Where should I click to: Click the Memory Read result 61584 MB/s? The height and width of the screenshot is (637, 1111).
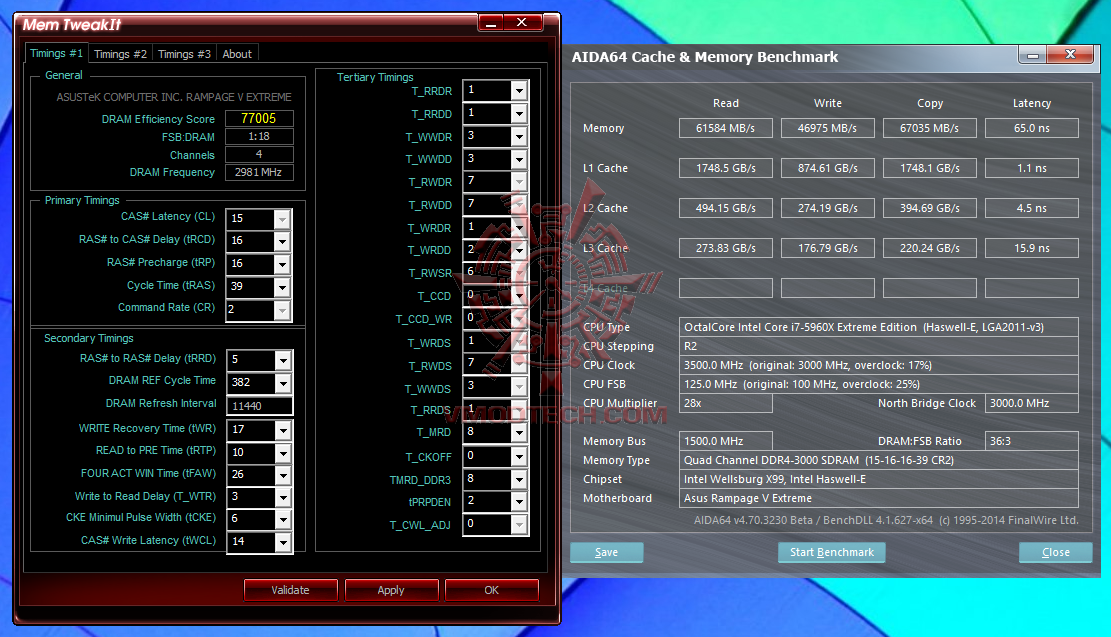click(x=726, y=128)
